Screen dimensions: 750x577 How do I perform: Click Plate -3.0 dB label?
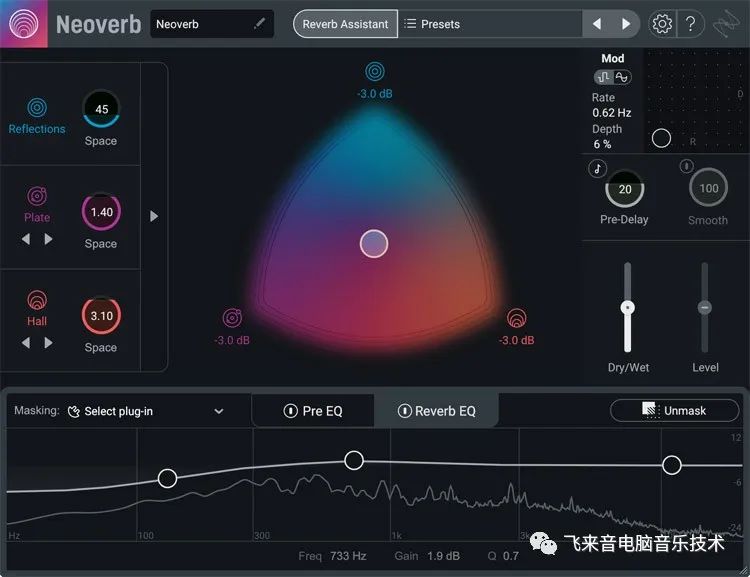232,340
